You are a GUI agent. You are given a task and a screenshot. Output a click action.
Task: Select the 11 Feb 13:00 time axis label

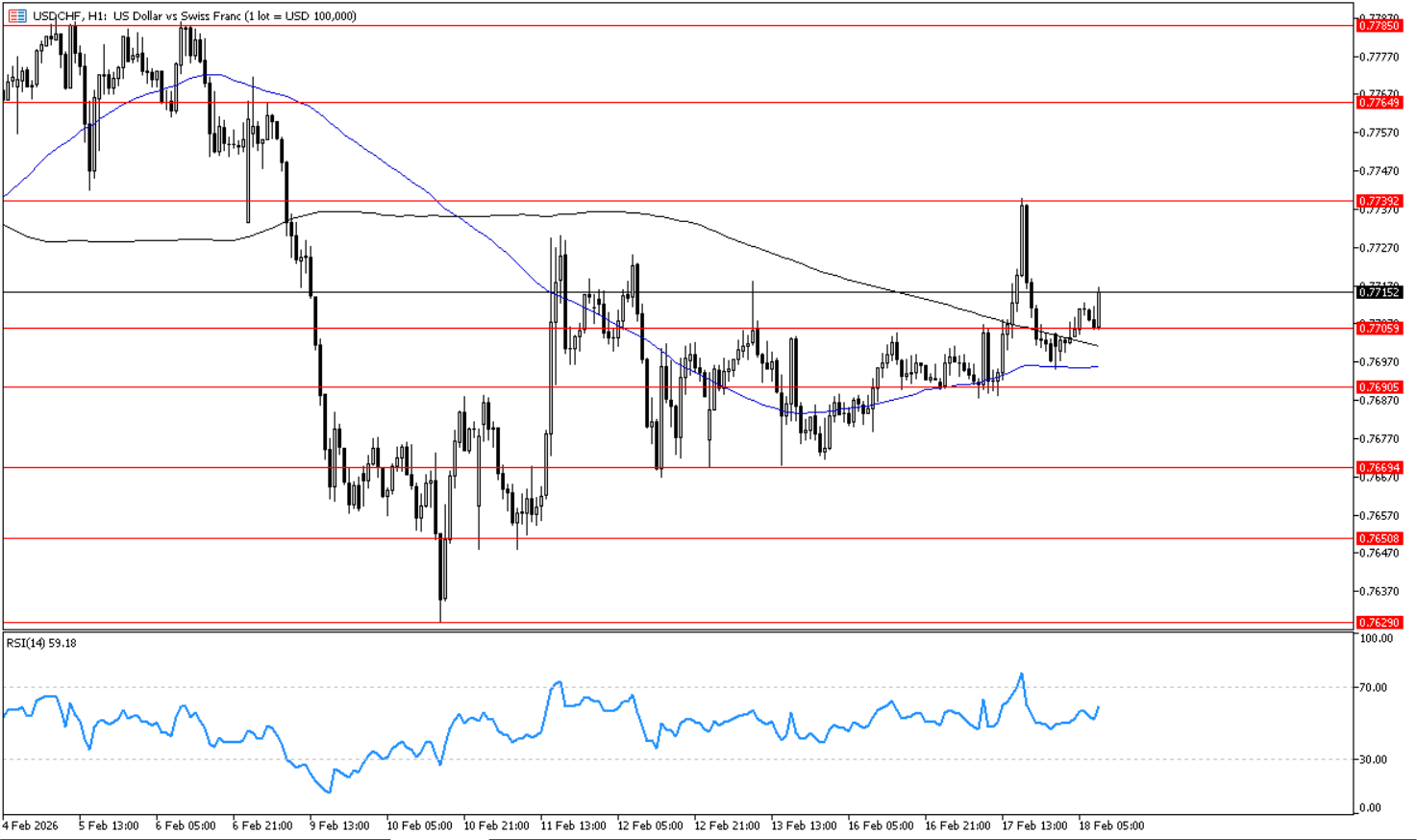[x=573, y=826]
